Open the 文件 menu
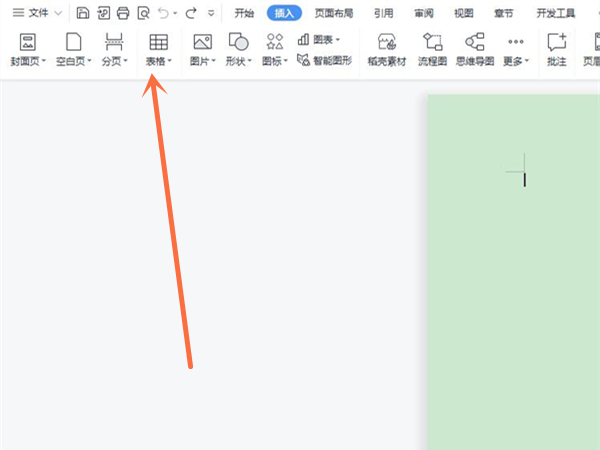The height and width of the screenshot is (450, 600). [31, 13]
